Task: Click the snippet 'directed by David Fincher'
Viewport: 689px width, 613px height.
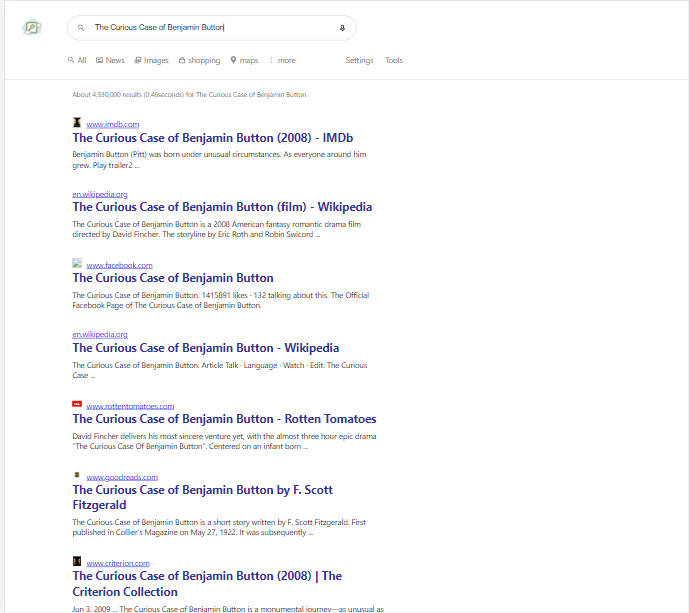Action: point(217,229)
